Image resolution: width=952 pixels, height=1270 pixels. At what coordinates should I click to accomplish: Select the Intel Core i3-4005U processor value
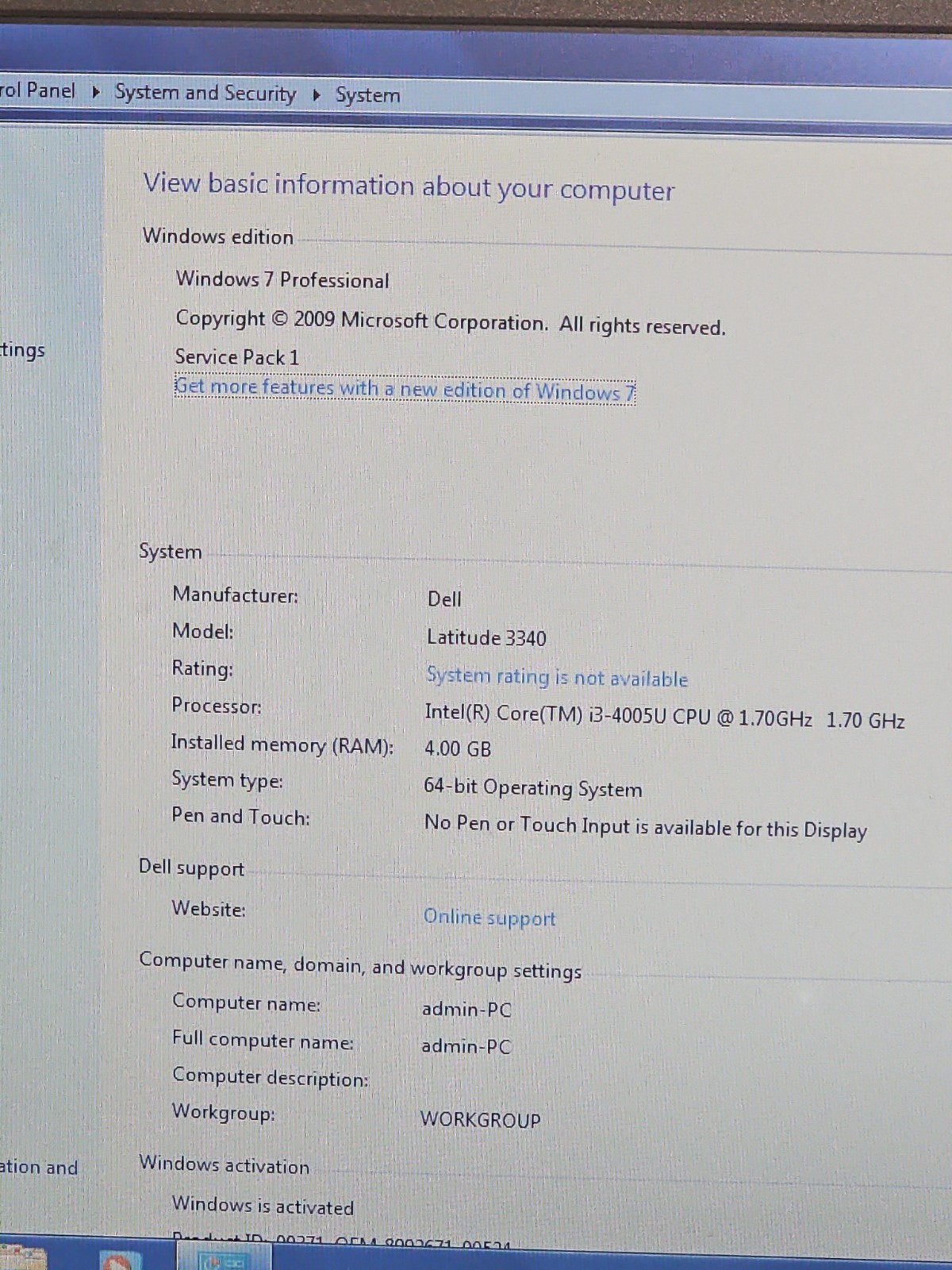pos(664,716)
